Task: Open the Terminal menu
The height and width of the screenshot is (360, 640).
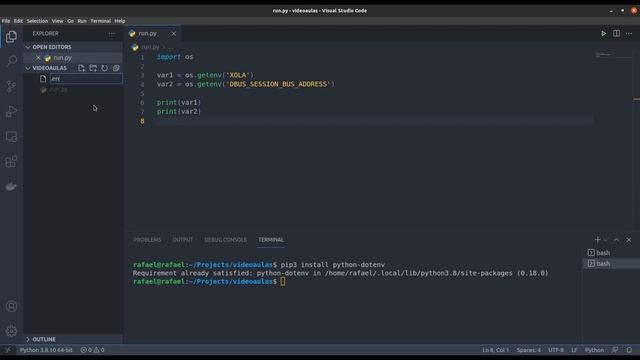Action: click(100, 21)
